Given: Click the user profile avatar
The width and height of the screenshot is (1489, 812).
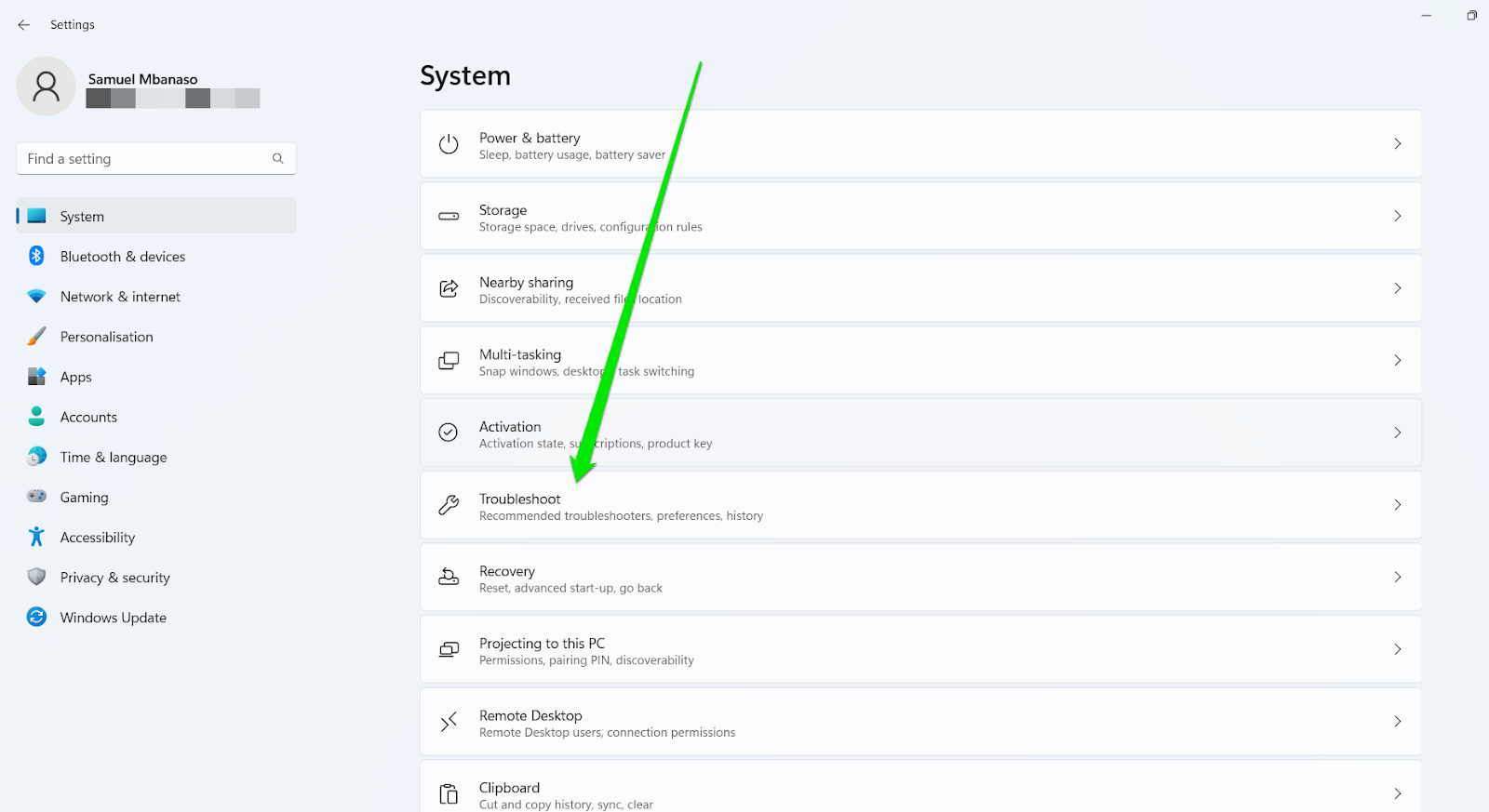Looking at the screenshot, I should (46, 87).
